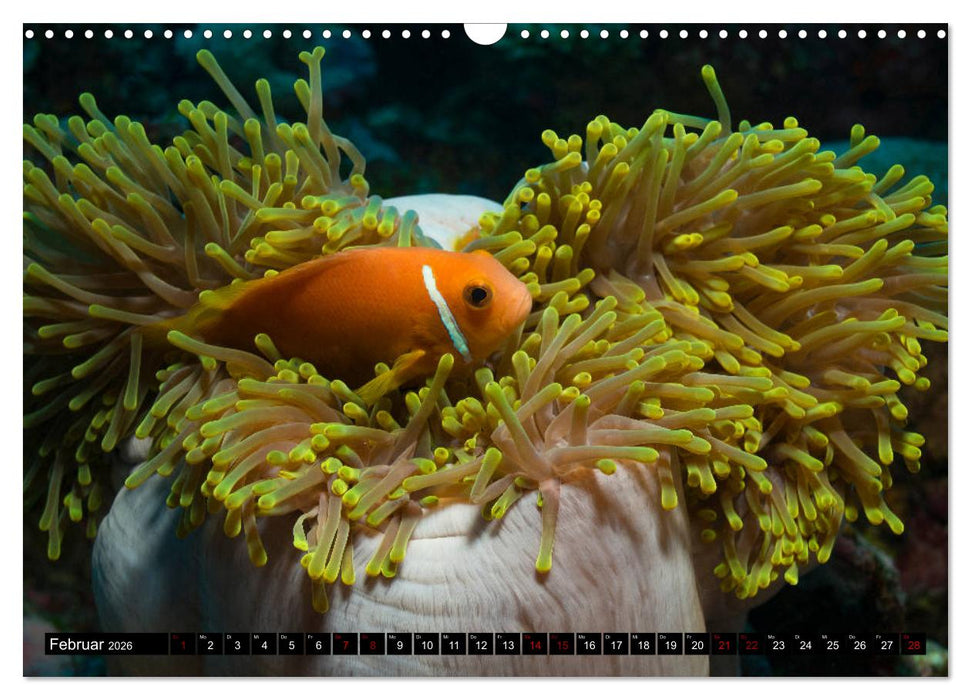Select date 24 in the date strip
The image size is (971, 700).
click(x=805, y=645)
